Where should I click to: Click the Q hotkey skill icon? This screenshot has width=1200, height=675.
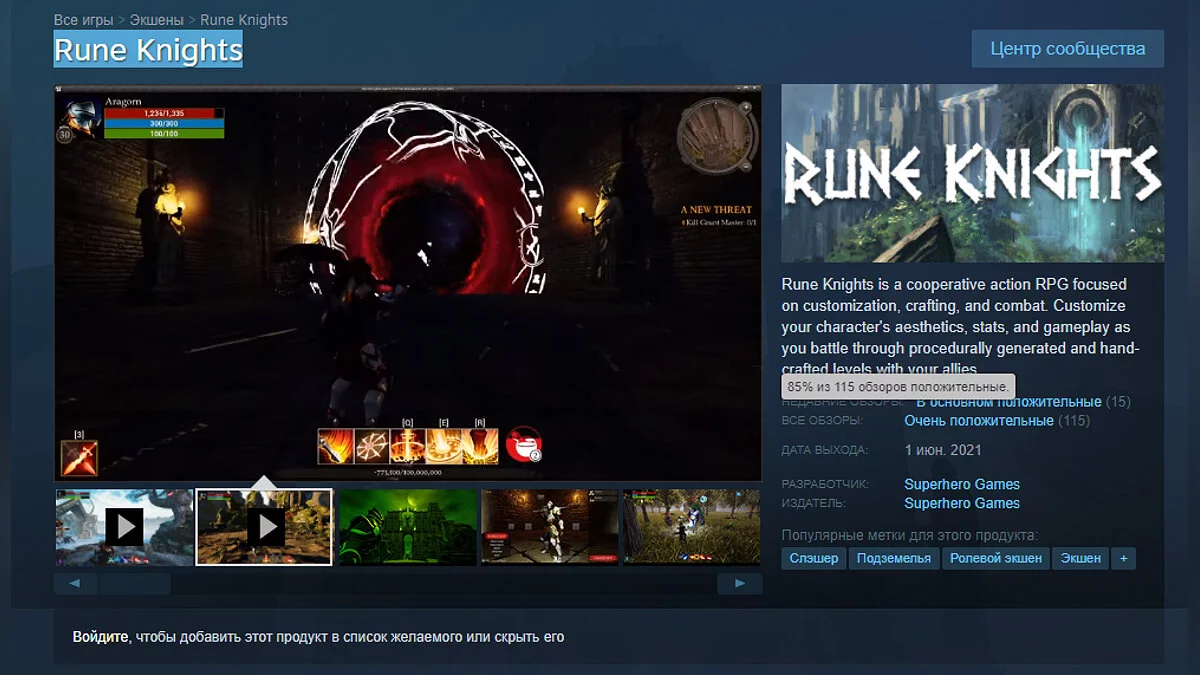[x=408, y=446]
